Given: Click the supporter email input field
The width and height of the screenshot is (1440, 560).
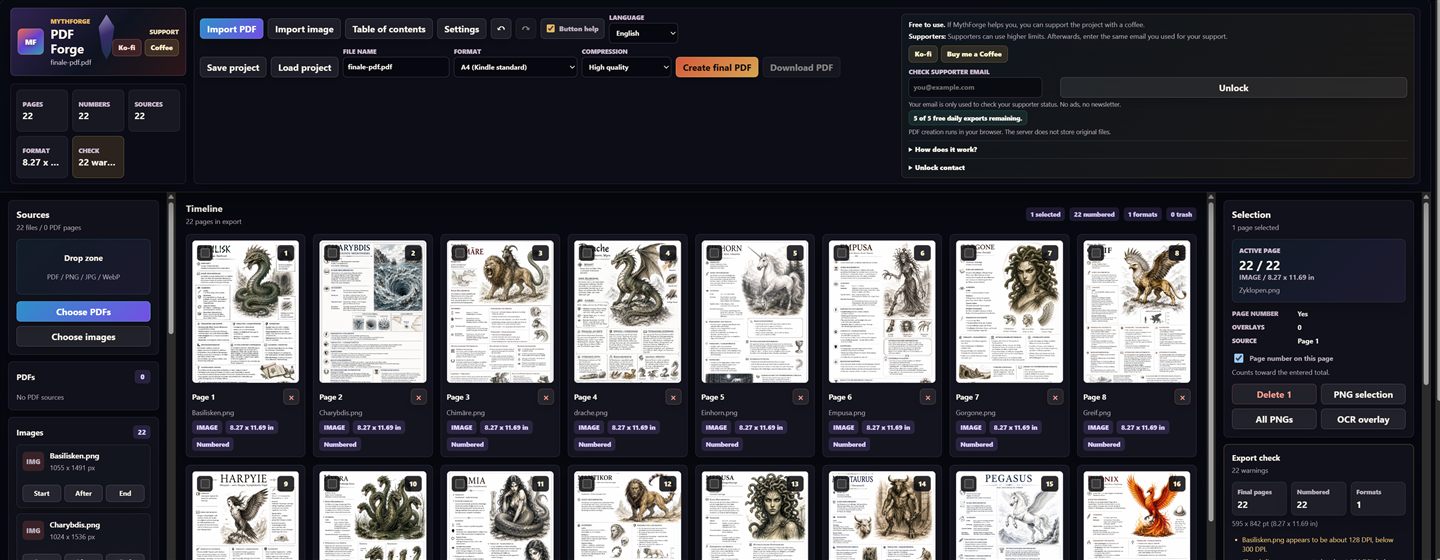Looking at the screenshot, I should click(975, 87).
